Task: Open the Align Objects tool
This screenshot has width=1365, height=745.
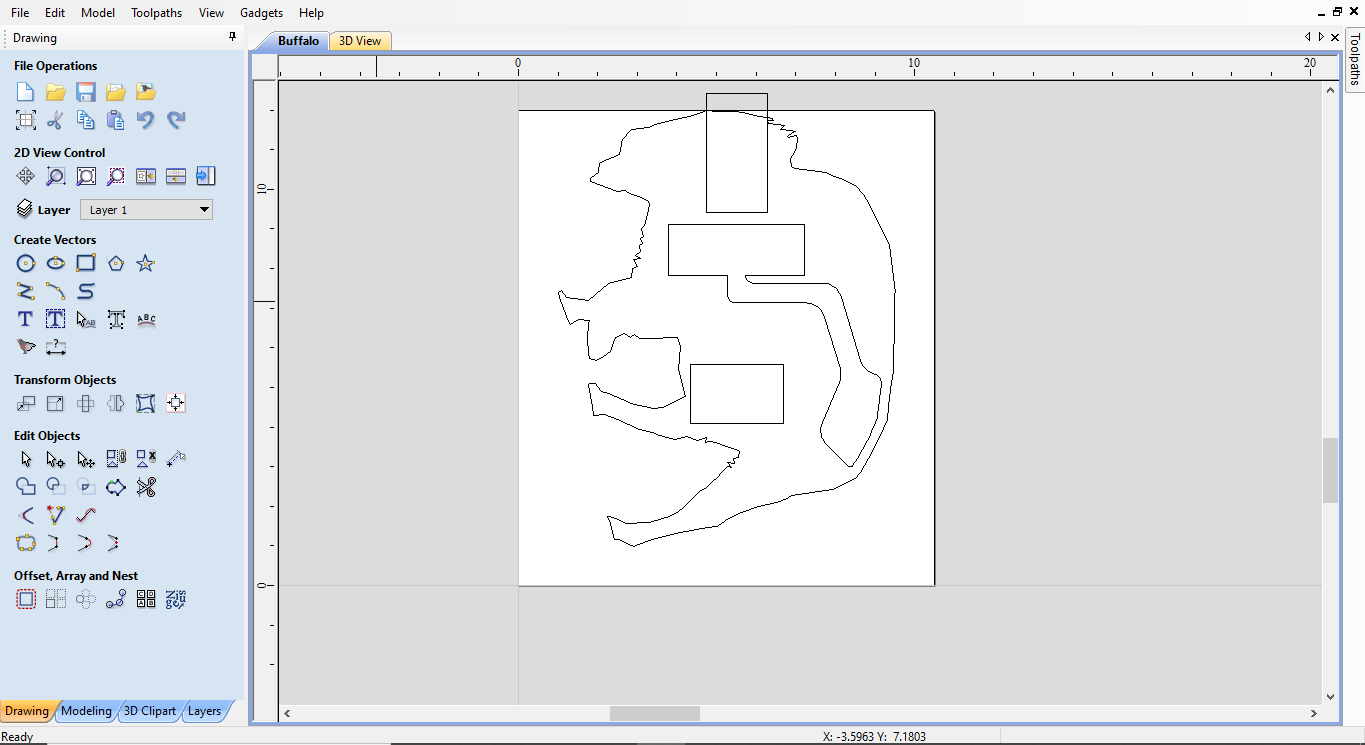Action: pyautogui.click(x=176, y=403)
